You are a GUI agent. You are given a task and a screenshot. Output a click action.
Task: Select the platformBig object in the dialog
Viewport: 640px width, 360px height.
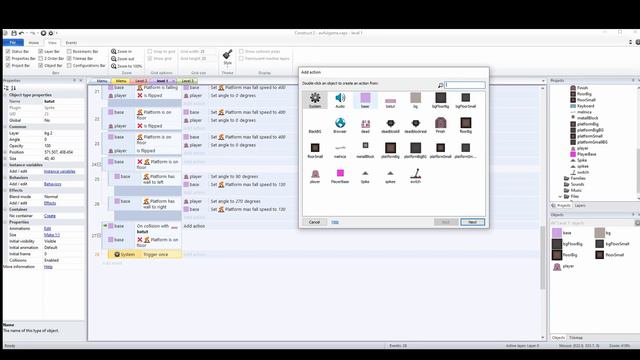[390, 150]
